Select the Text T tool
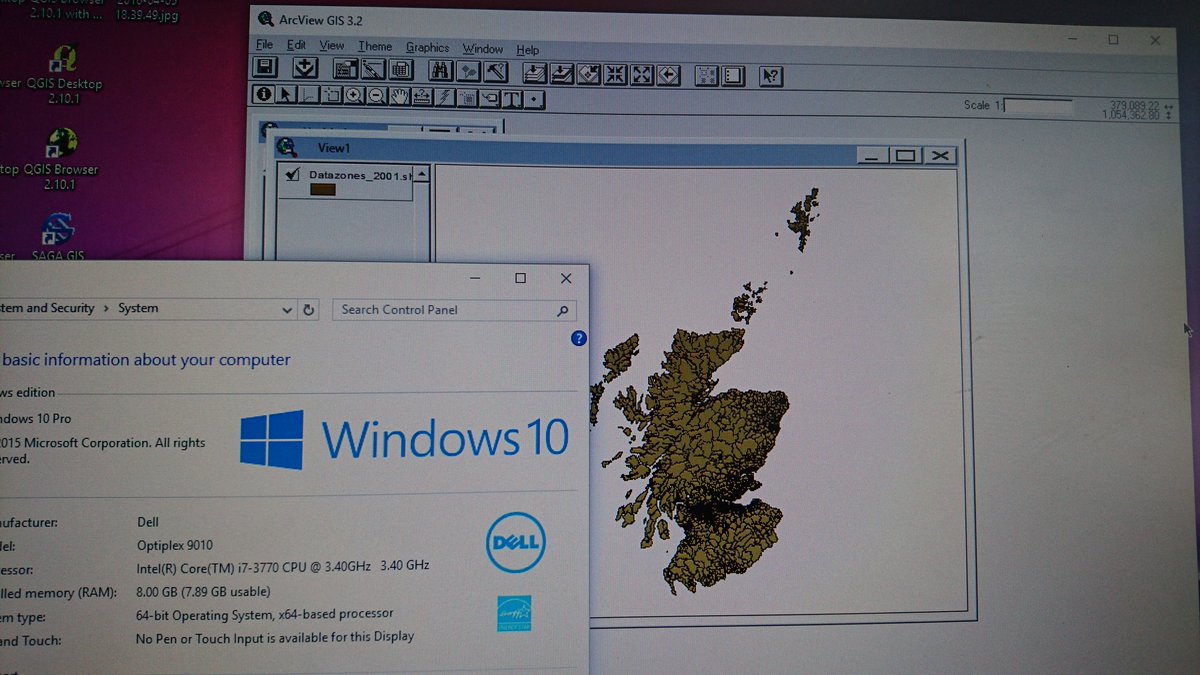This screenshot has height=675, width=1200. (512, 99)
